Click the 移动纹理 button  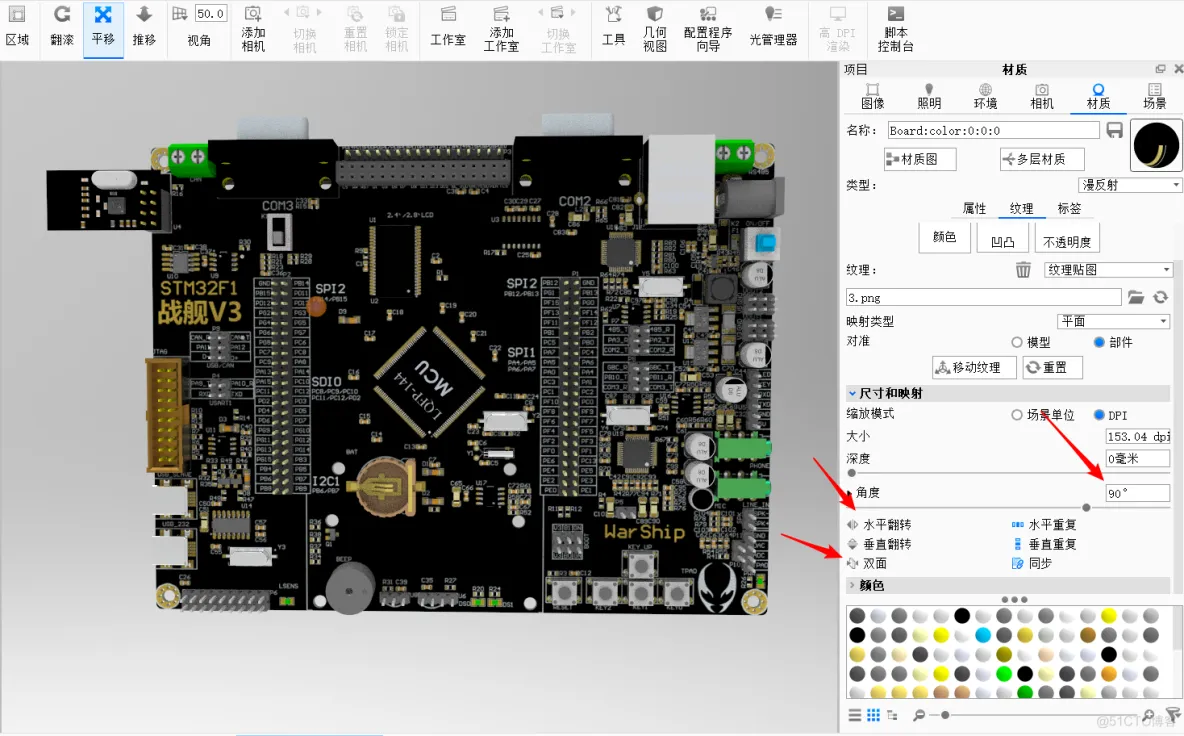pyautogui.click(x=973, y=367)
